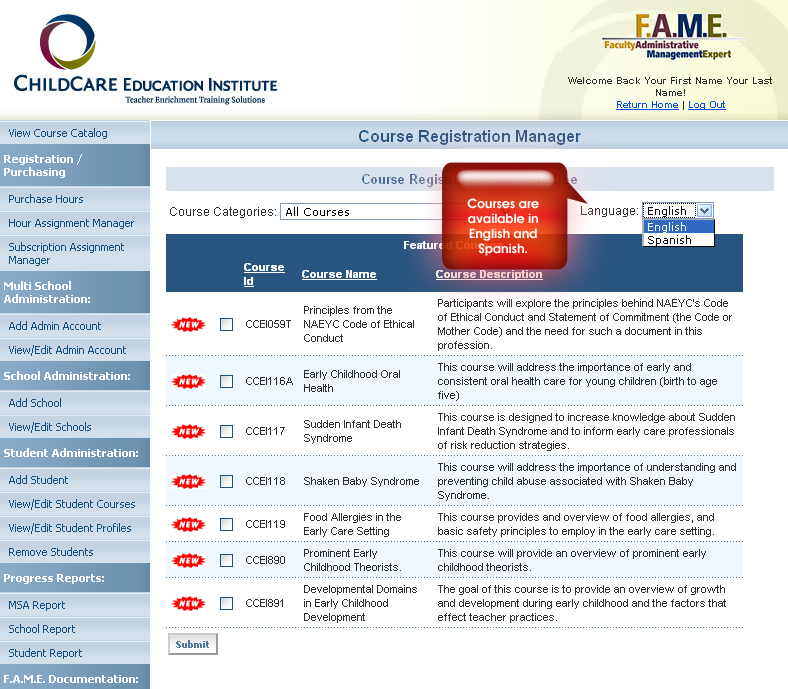Check the box for course CCEI059T

227,325
